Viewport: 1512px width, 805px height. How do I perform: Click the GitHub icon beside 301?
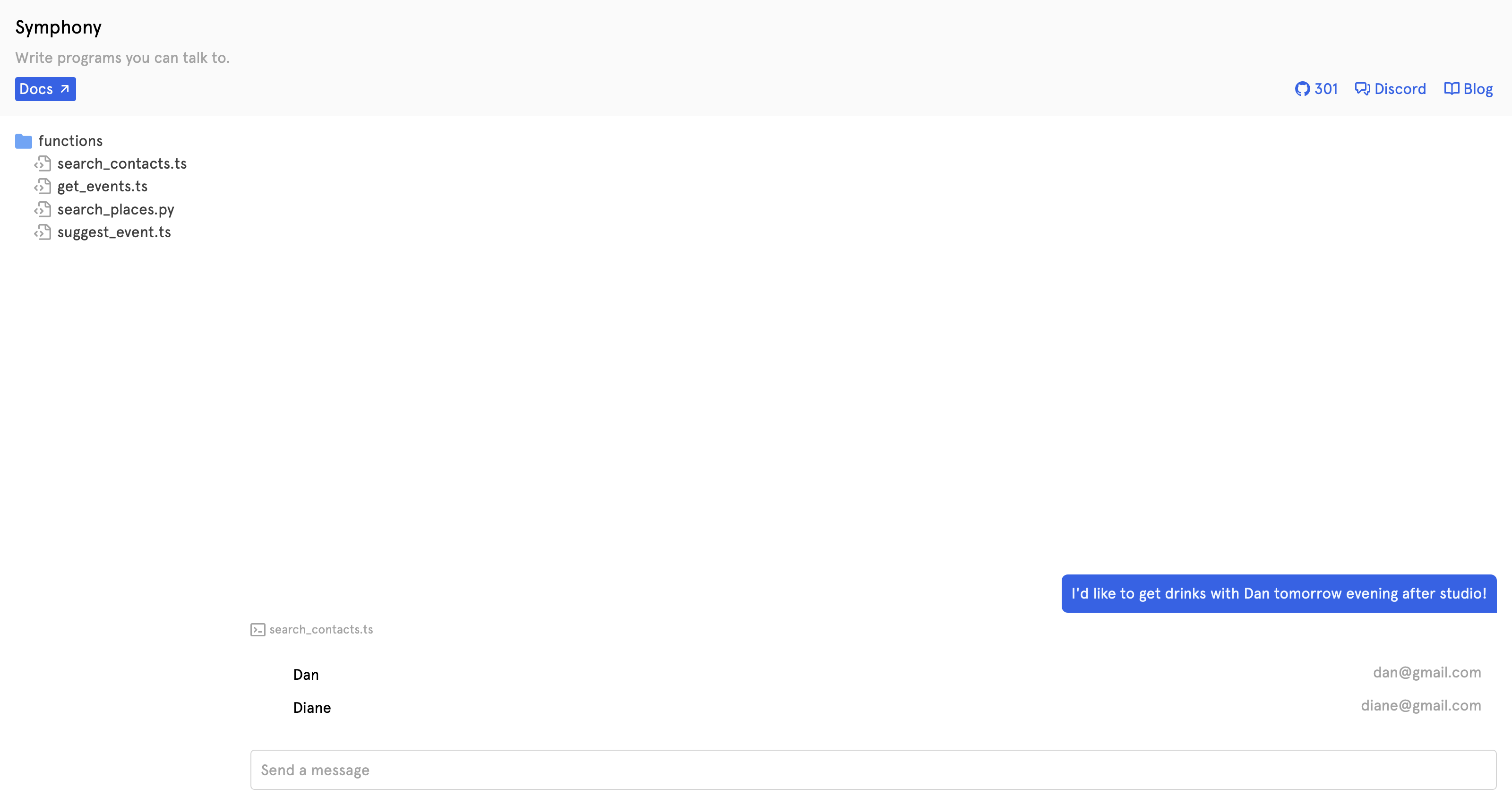[x=1302, y=89]
